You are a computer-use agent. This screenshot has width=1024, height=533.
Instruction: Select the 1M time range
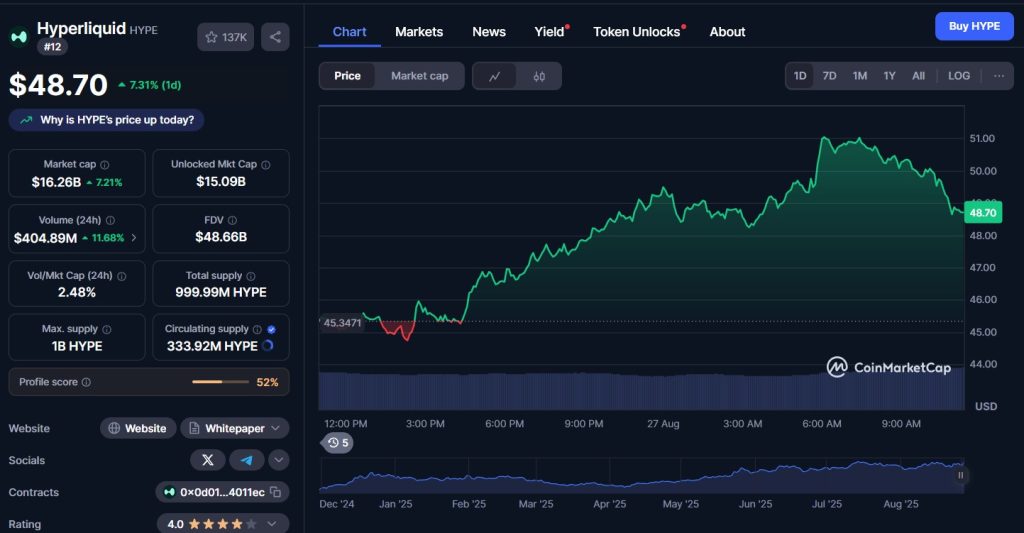[859, 76]
